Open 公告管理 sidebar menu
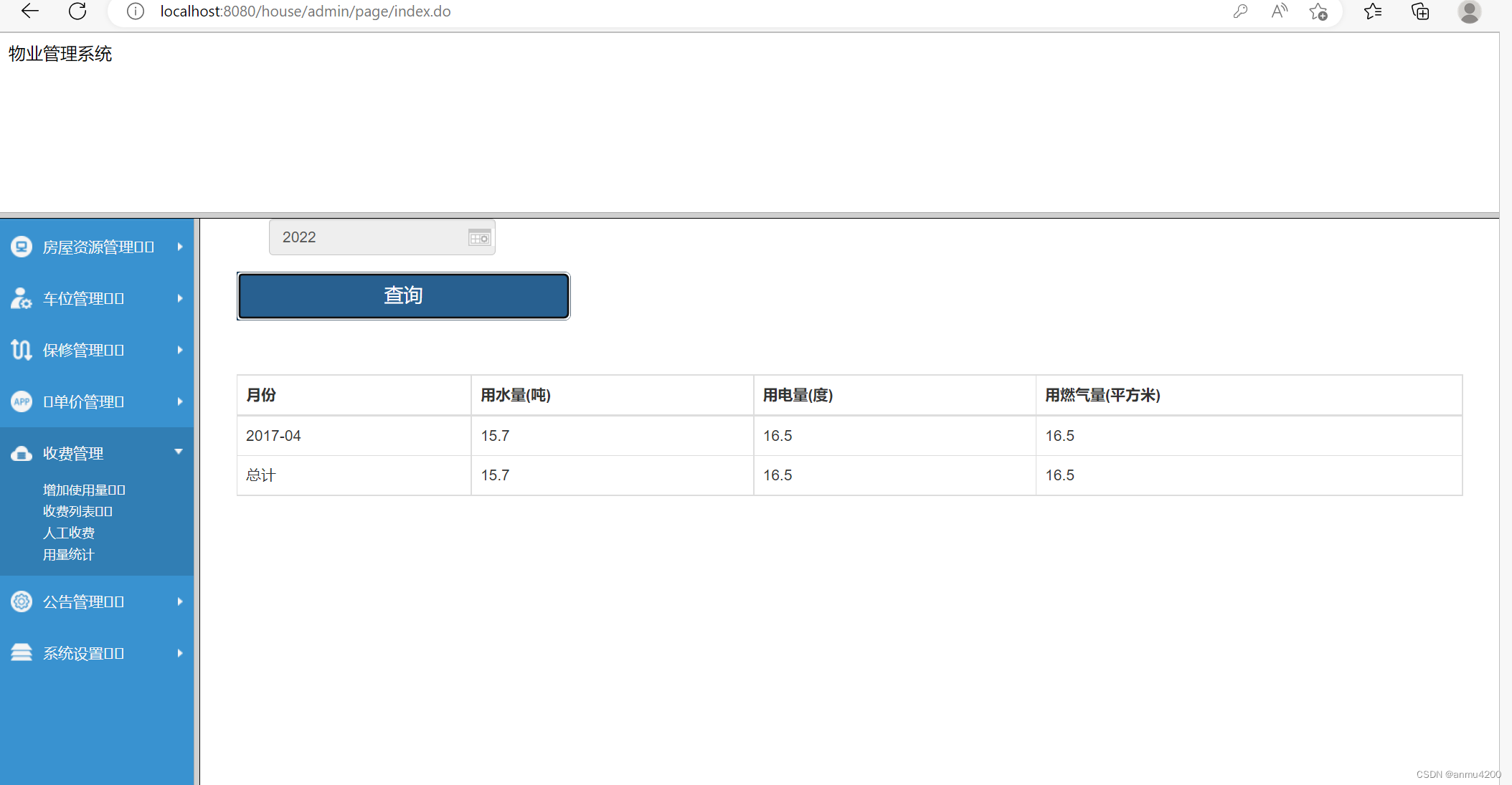1512x785 pixels. pyautogui.click(x=97, y=601)
